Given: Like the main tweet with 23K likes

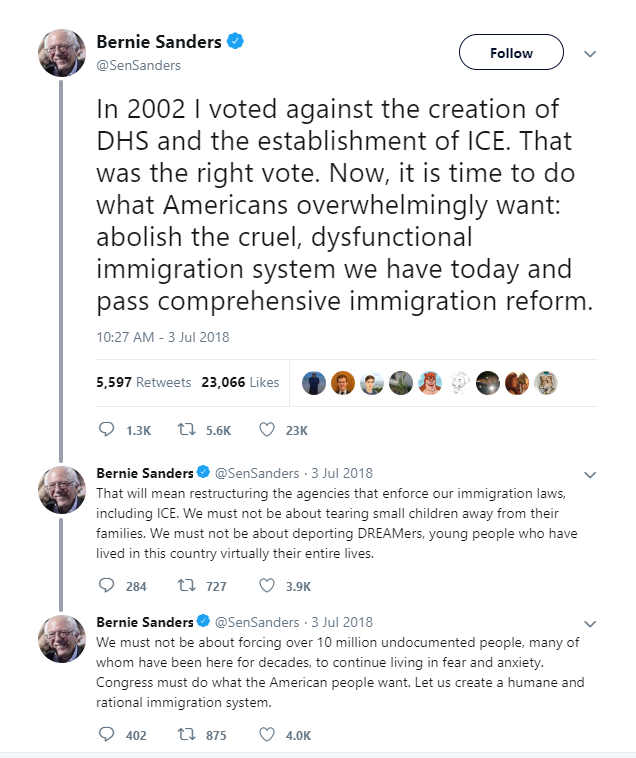Looking at the screenshot, I should tap(267, 429).
